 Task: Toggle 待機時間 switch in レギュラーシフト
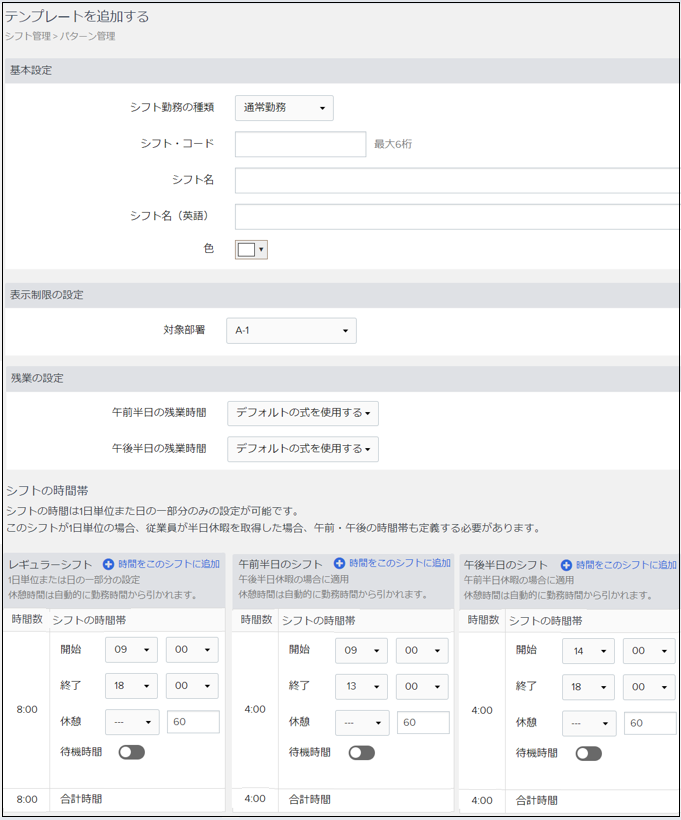click(132, 752)
